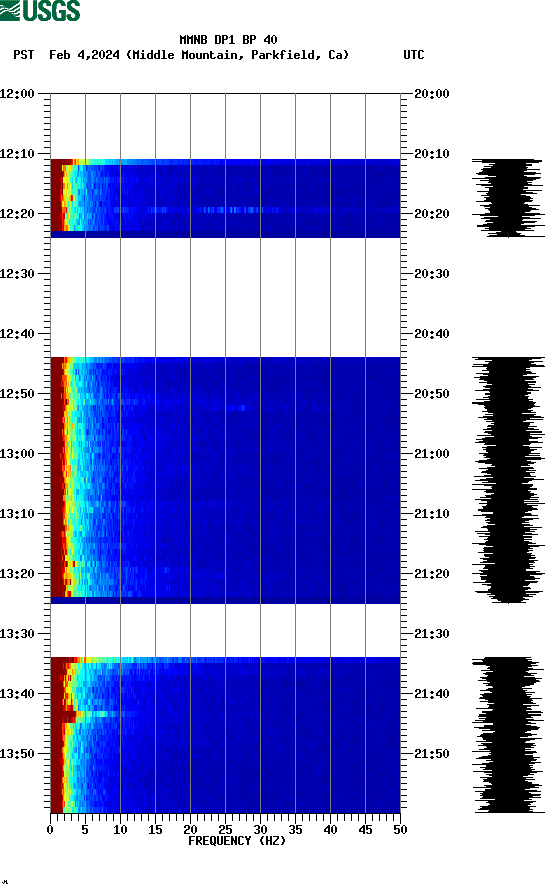The width and height of the screenshot is (552, 893).
Task: Click the 12:50 PST time label
Action: 17,394
